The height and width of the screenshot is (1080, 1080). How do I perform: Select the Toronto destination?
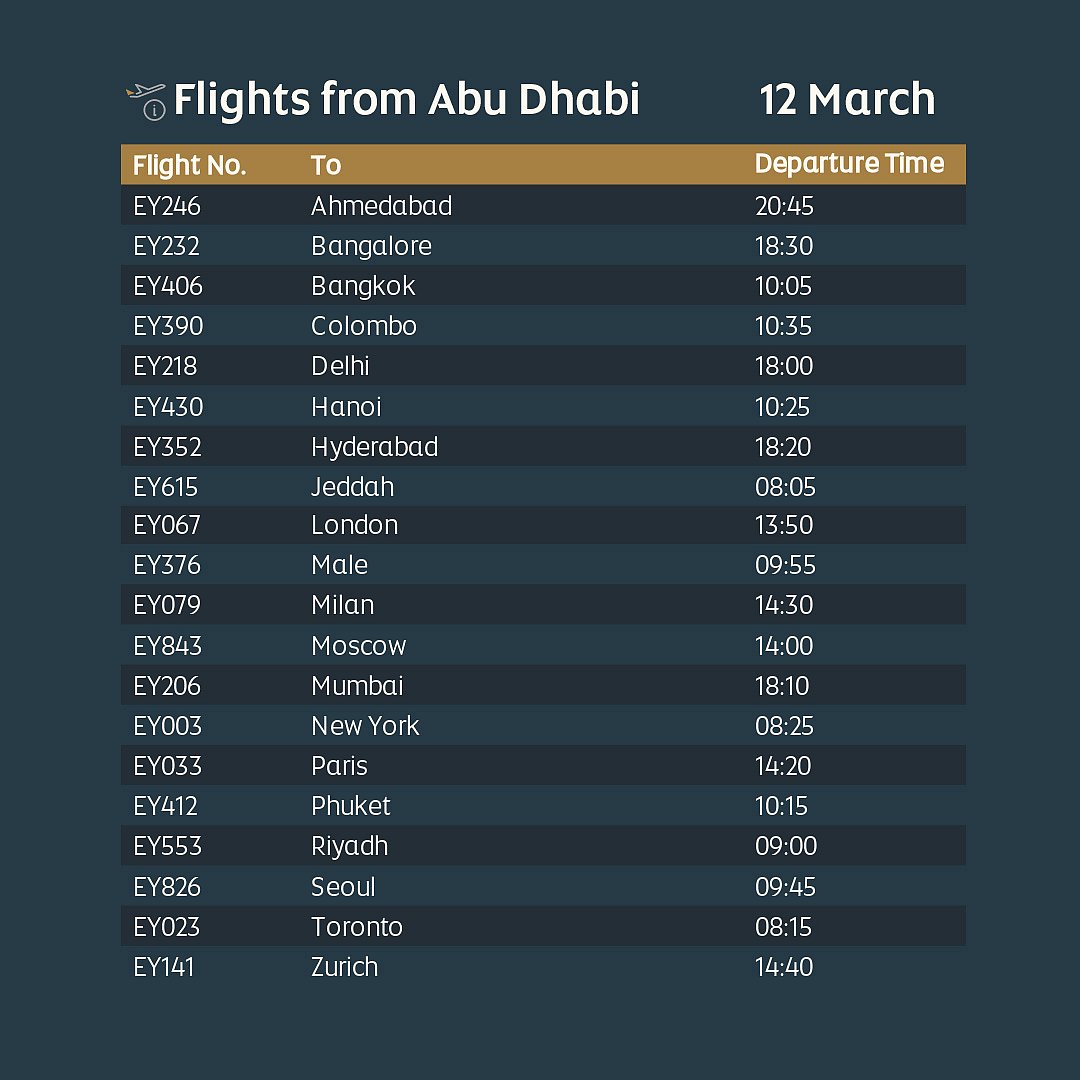356,927
